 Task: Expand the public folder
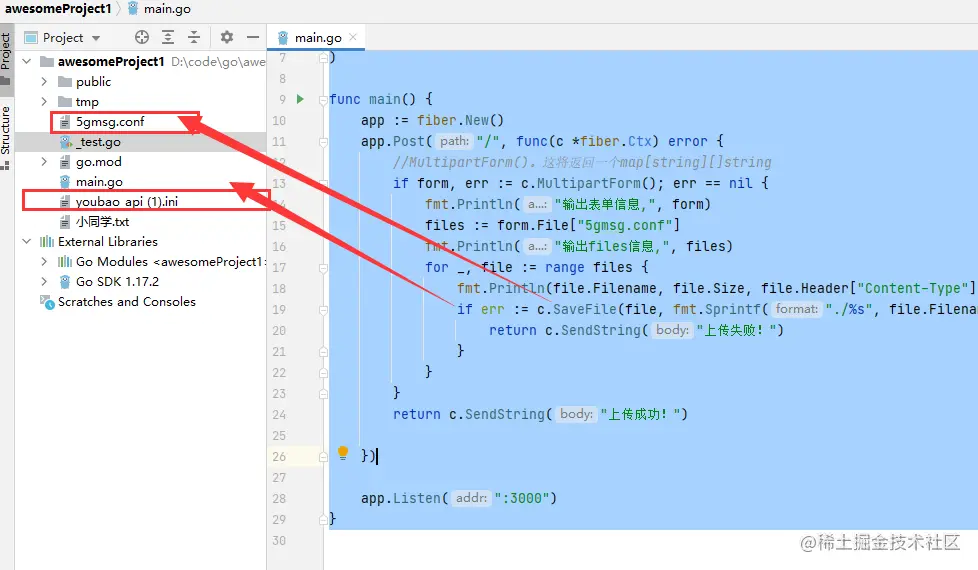click(44, 82)
